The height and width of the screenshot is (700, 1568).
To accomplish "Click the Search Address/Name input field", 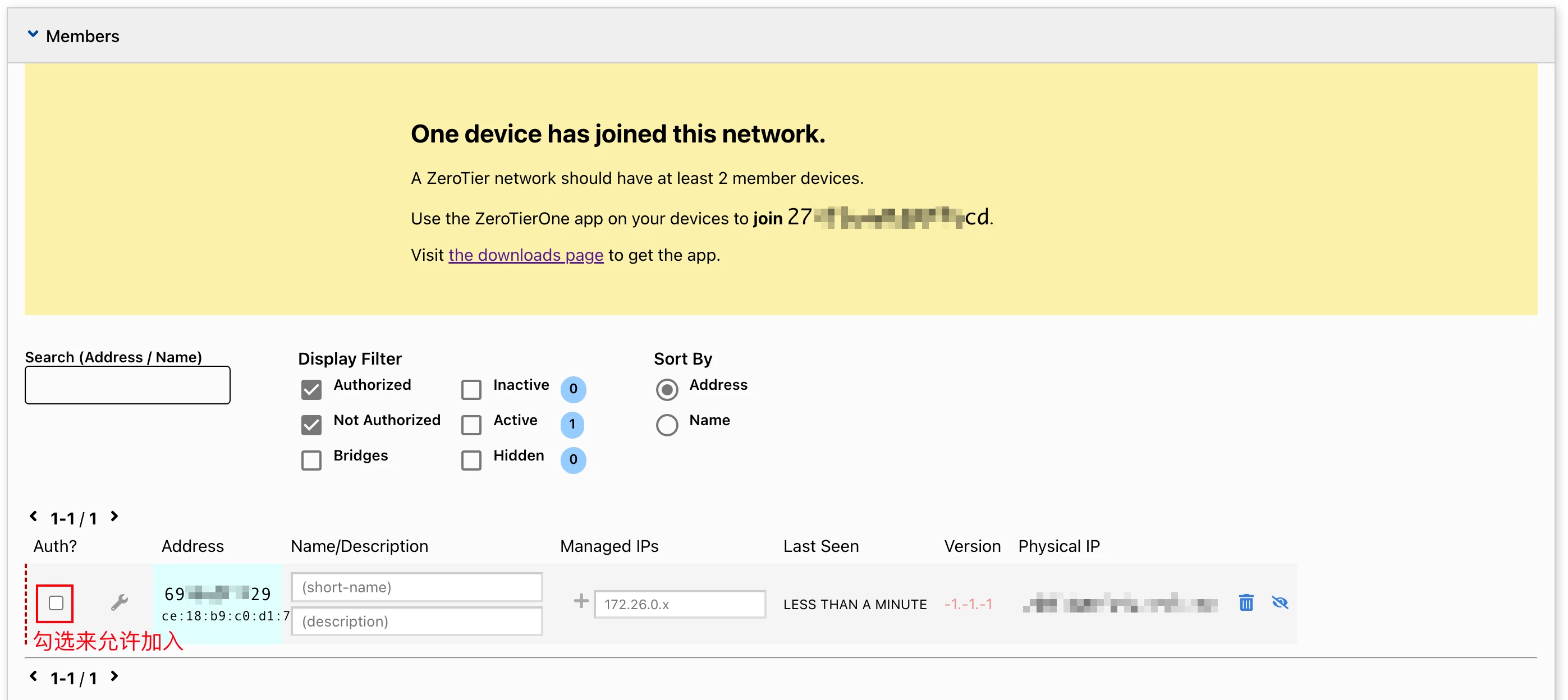I will (127, 385).
